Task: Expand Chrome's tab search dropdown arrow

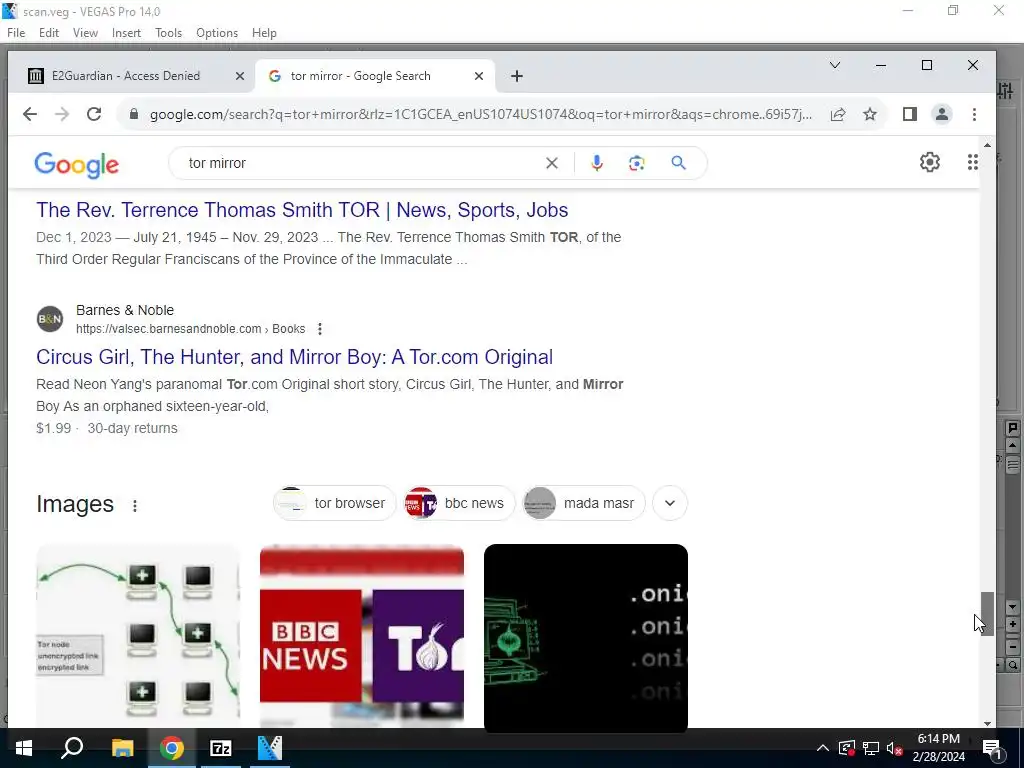Action: pos(835,65)
